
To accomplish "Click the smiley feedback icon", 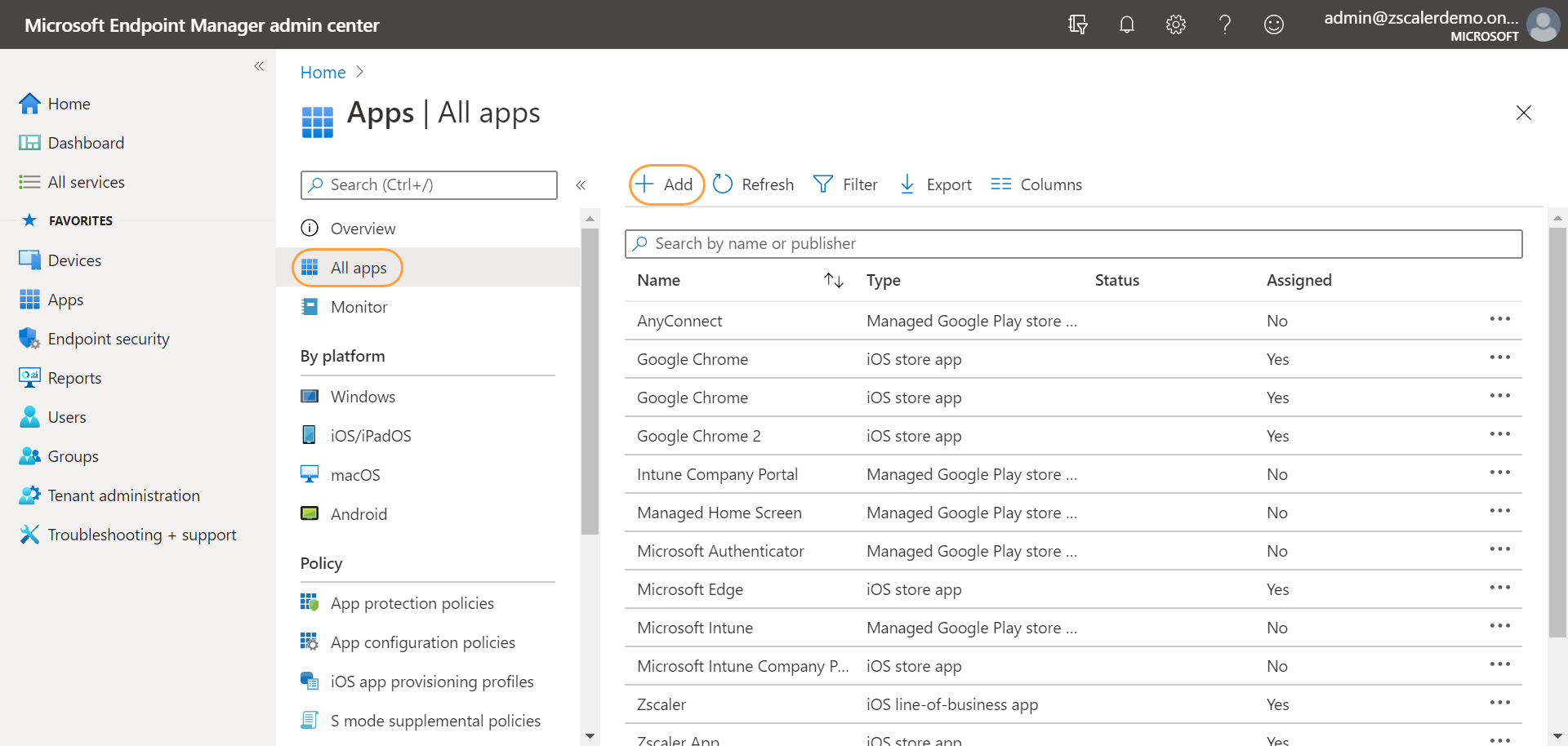I will coord(1274,24).
